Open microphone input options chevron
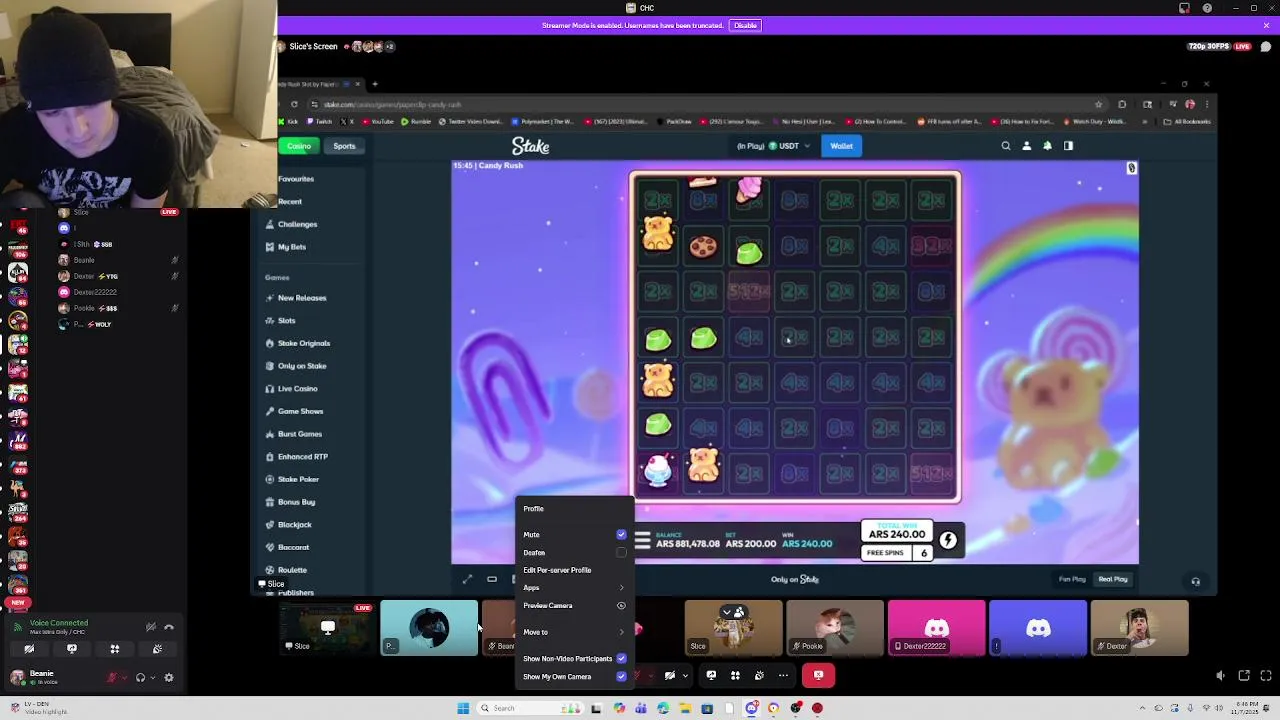 point(124,677)
